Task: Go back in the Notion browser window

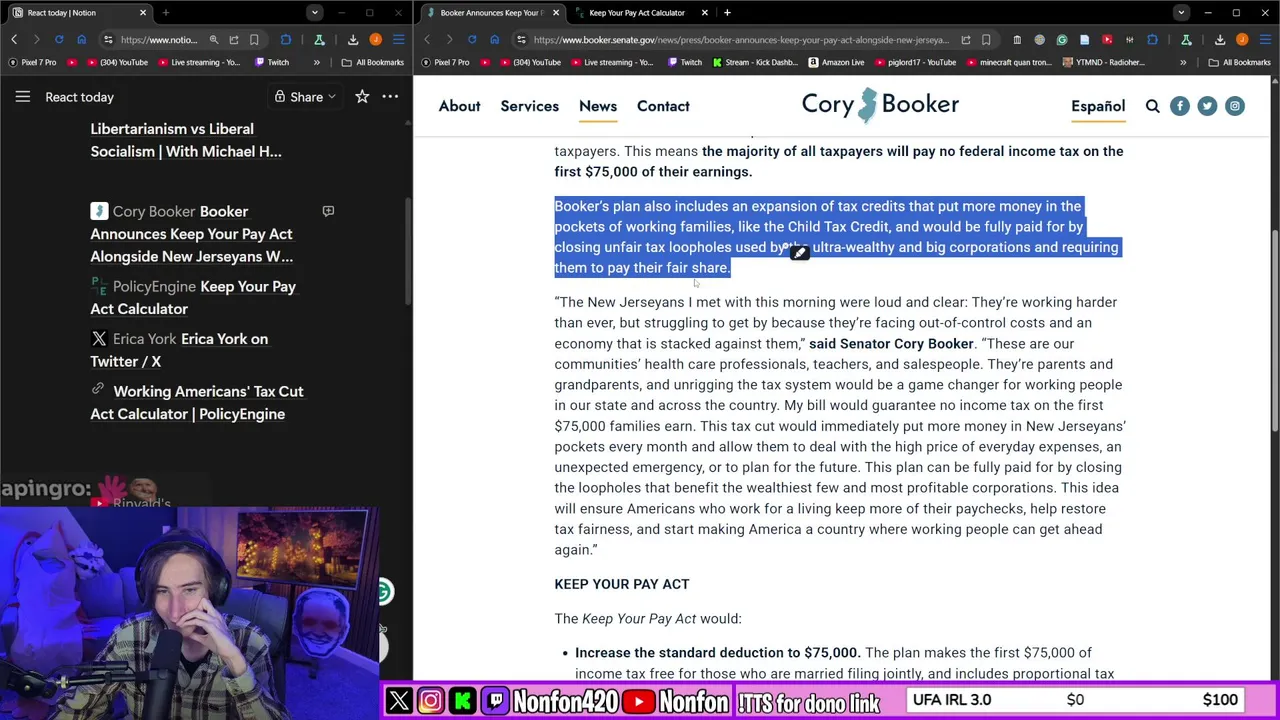Action: point(14,40)
